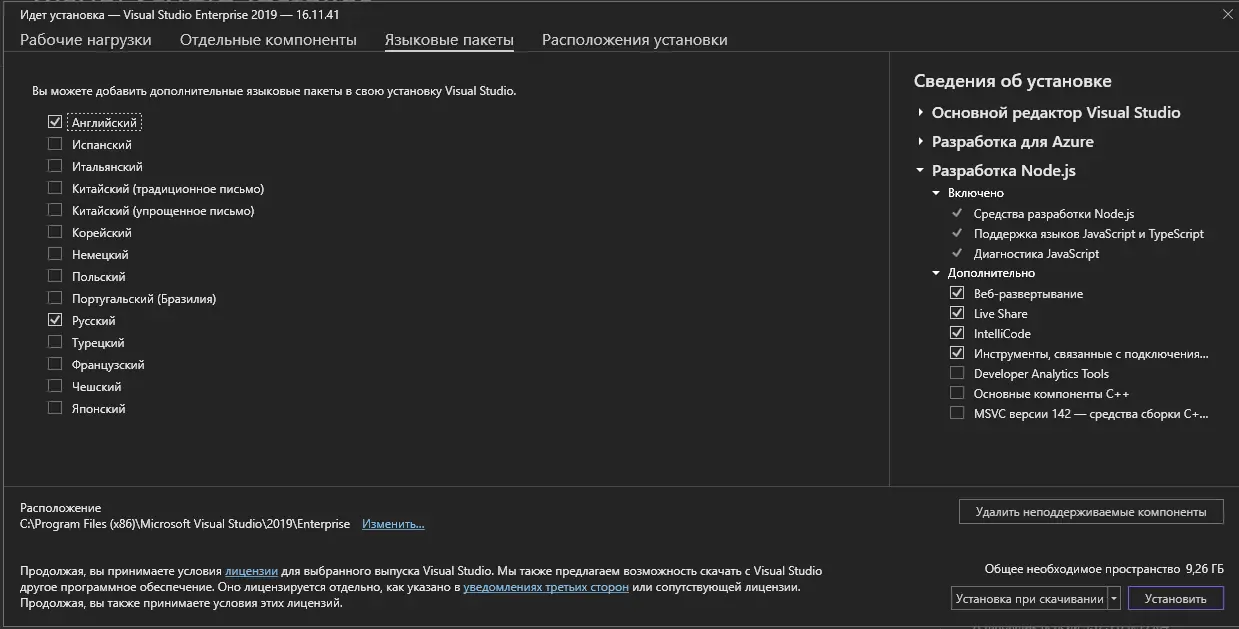Collapse the Дополнительно subsection
1239x629 pixels.
(937, 273)
